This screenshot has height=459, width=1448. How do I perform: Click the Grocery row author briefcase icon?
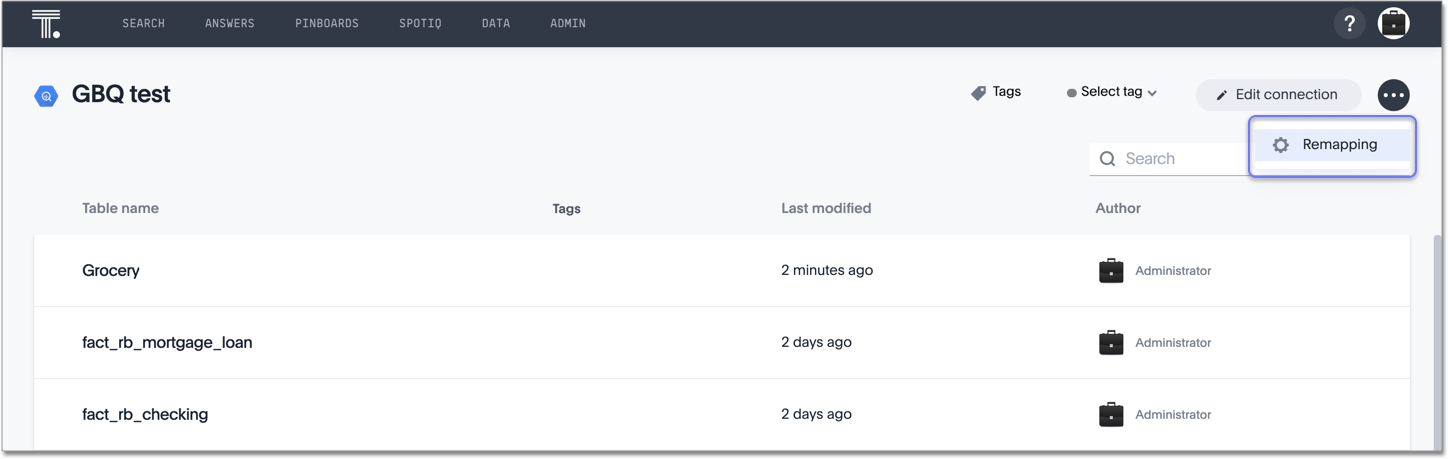point(1110,271)
